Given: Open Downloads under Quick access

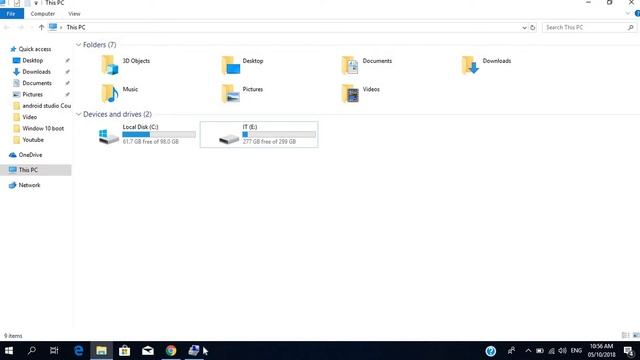Looking at the screenshot, I should point(36,72).
